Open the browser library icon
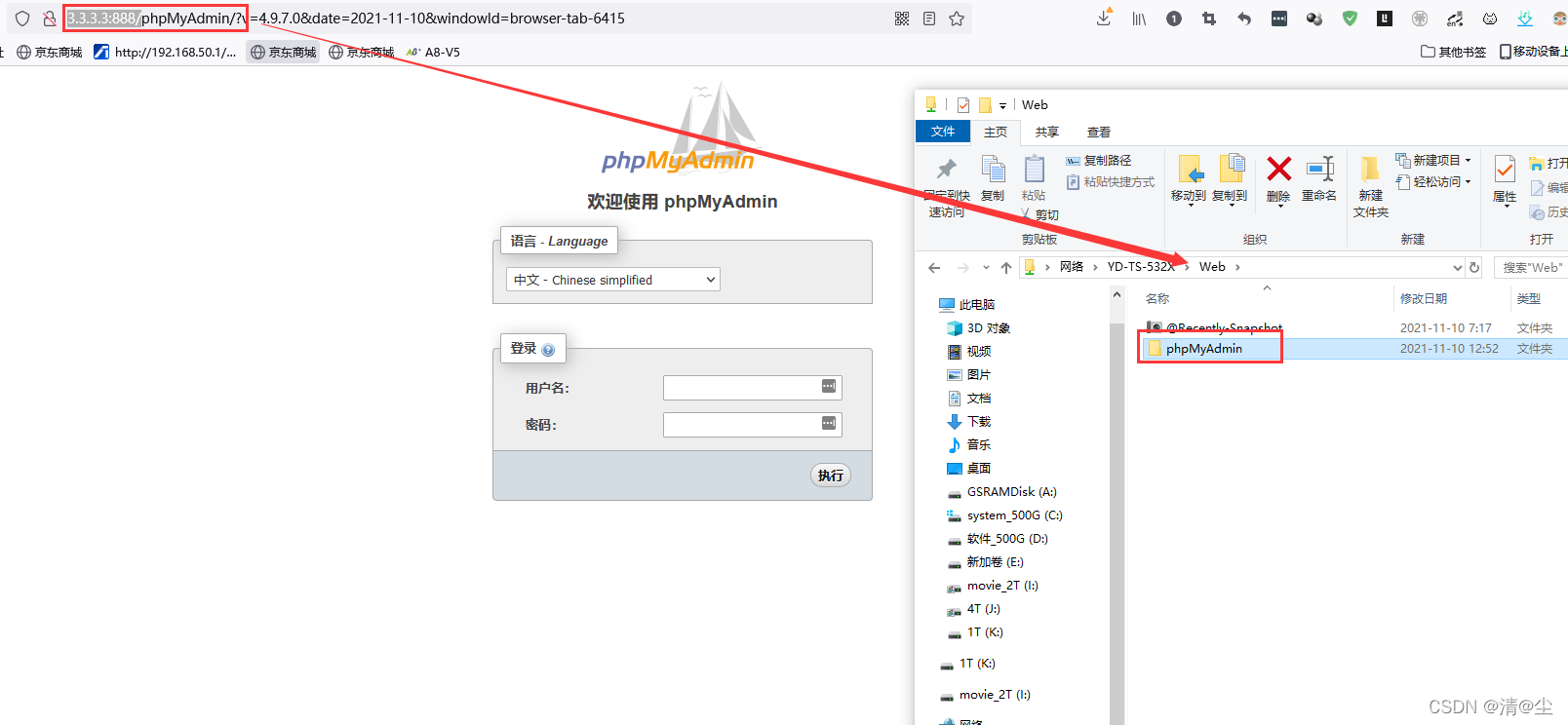This screenshot has width=1568, height=725. (x=1139, y=19)
